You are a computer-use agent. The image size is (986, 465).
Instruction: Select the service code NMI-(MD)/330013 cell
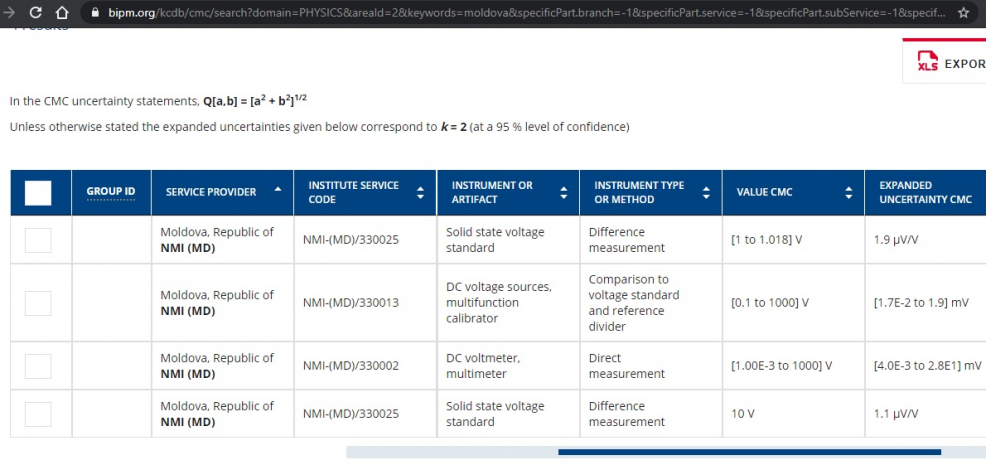pos(365,303)
